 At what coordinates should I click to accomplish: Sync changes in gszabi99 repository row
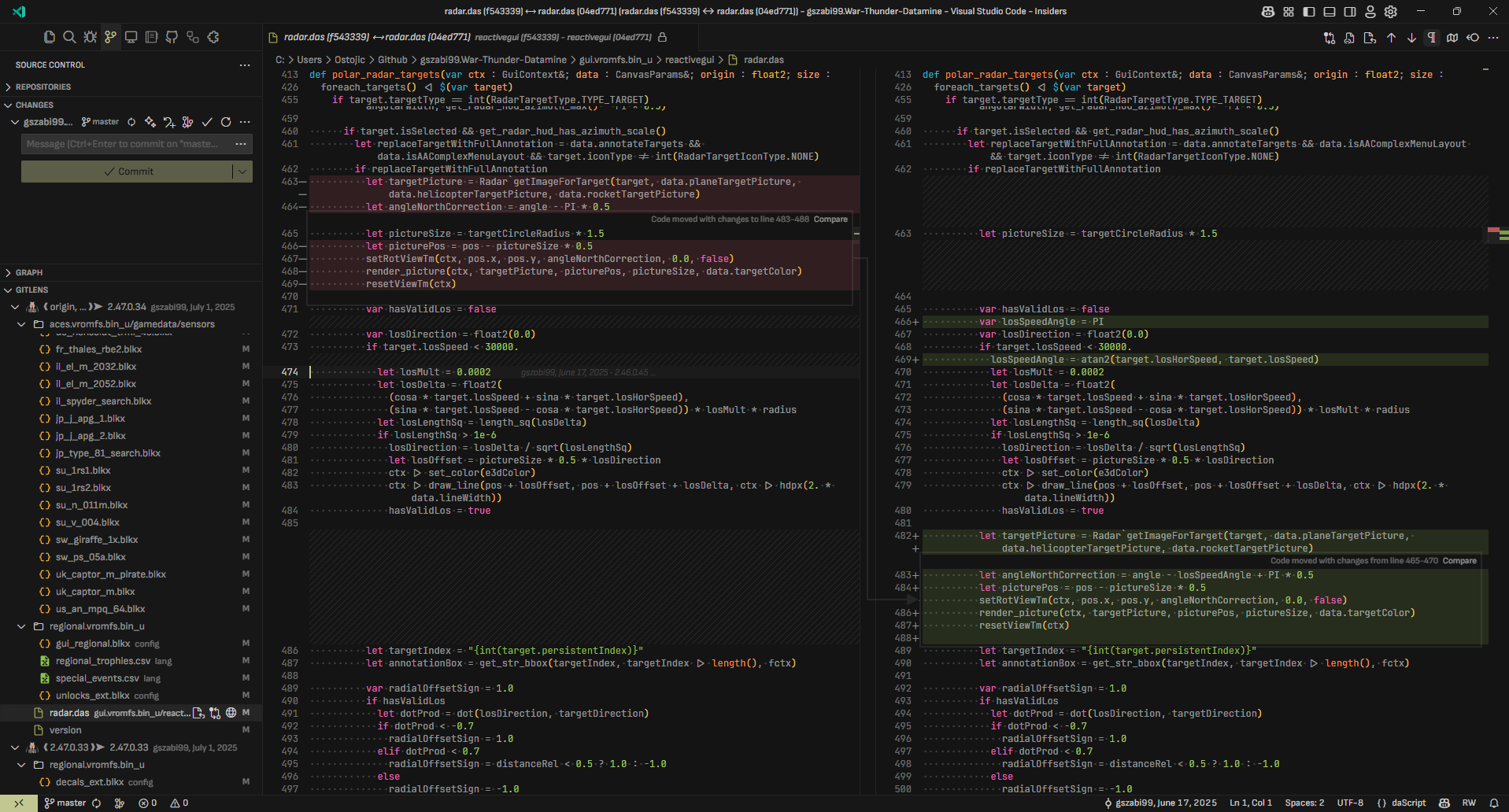(x=131, y=122)
